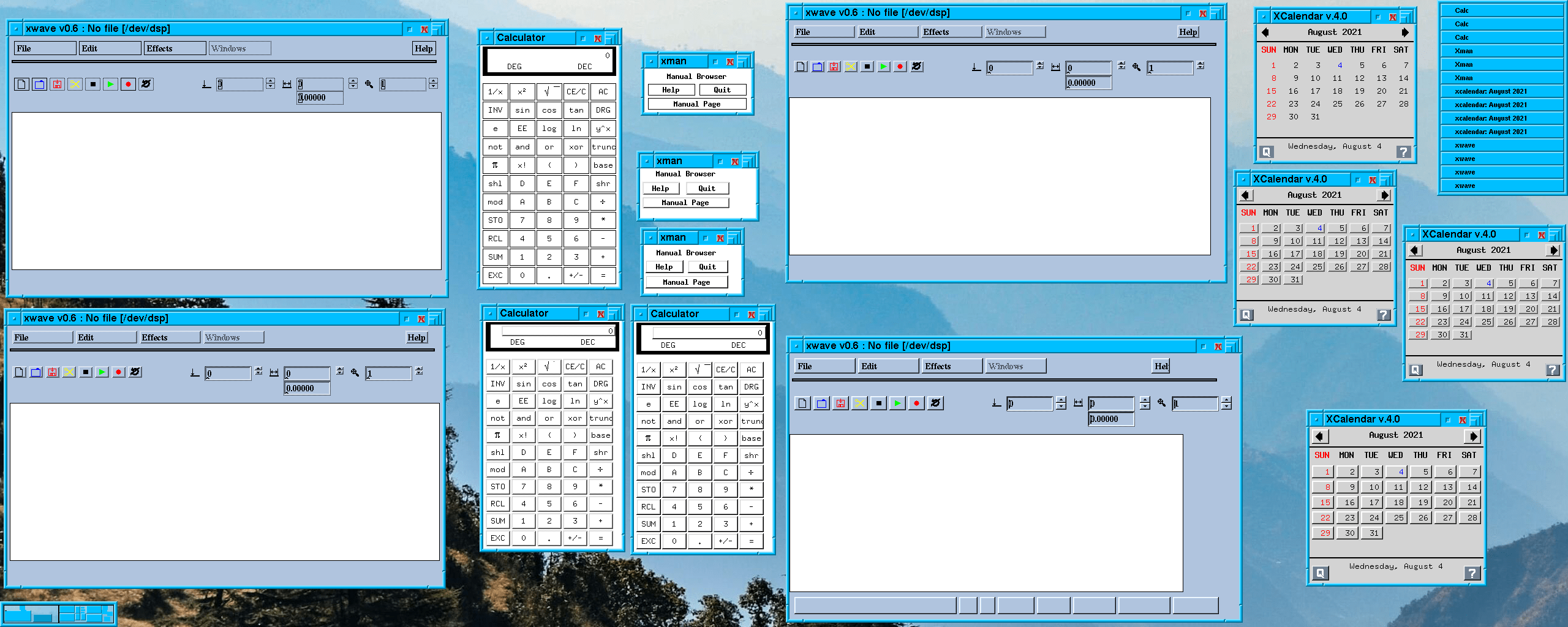Click magnifier zoom icon in upper-right xwave window
The width and height of the screenshot is (1568, 627).
coord(1136,67)
